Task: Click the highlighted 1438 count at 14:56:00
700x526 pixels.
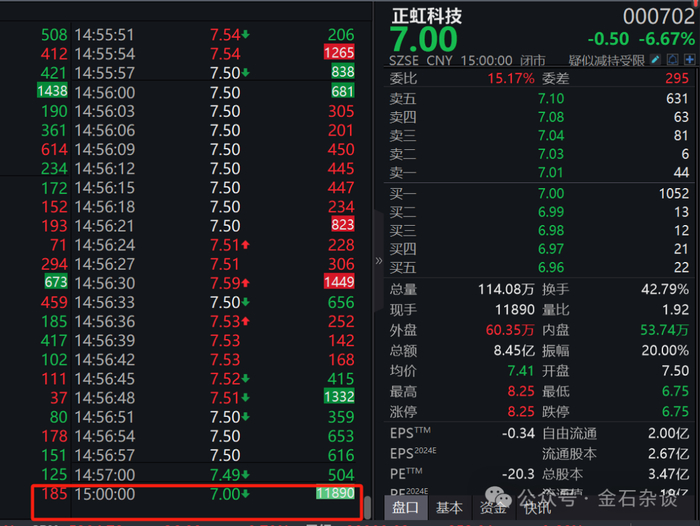Action: [x=52, y=91]
